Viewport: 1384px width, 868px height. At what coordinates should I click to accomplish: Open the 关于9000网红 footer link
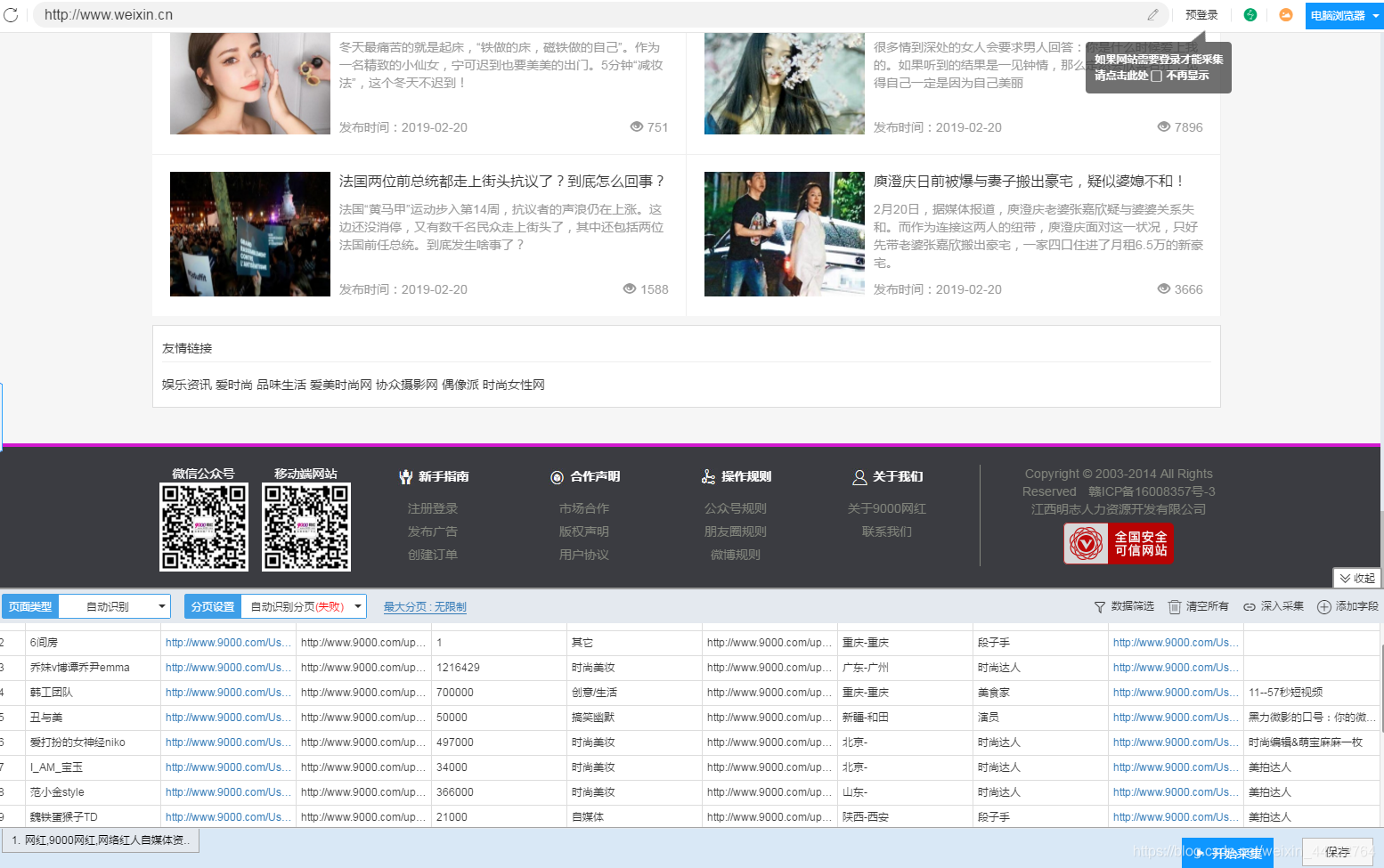tap(887, 508)
